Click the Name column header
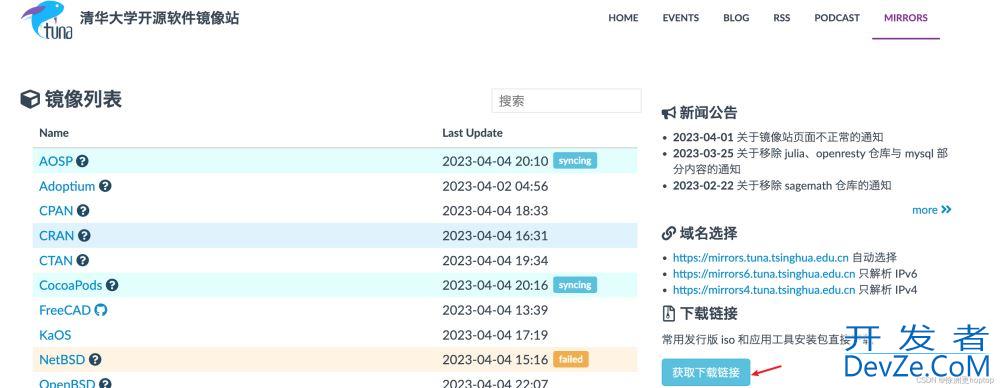The width and height of the screenshot is (1000, 388). [54, 133]
